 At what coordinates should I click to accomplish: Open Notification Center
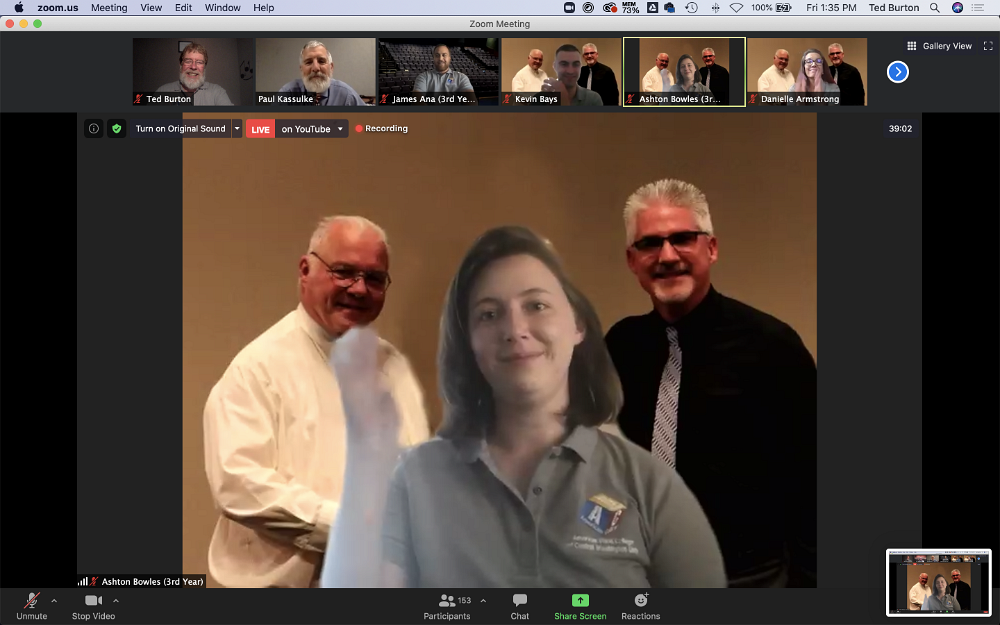coord(978,8)
